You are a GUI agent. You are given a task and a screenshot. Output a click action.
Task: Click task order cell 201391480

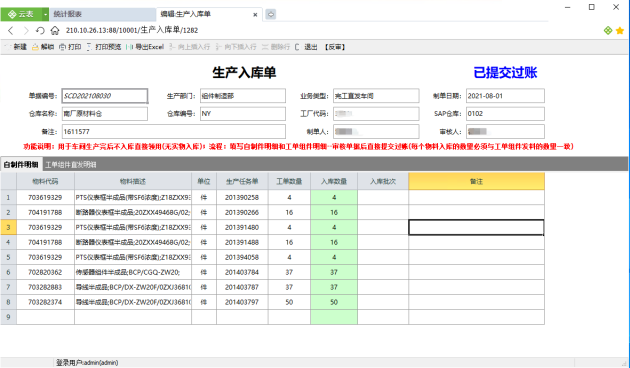(x=242, y=227)
